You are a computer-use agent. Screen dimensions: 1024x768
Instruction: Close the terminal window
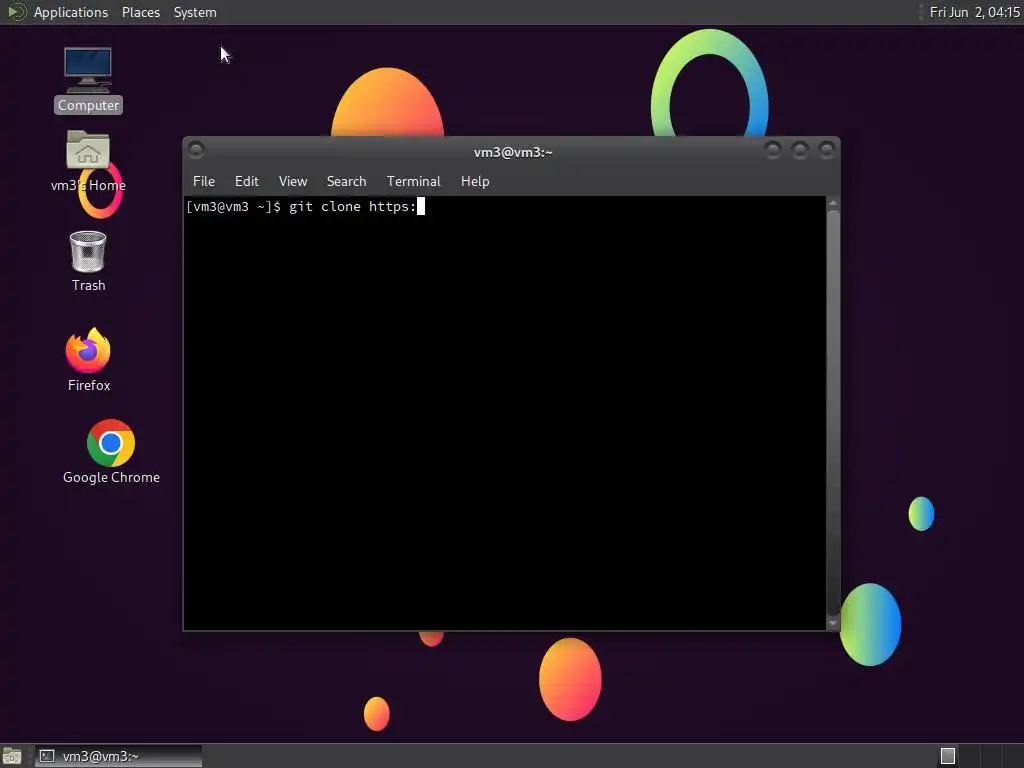[827, 150]
